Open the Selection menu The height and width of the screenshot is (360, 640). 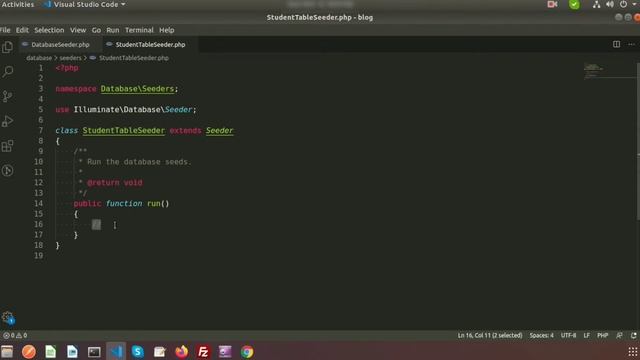(49, 30)
